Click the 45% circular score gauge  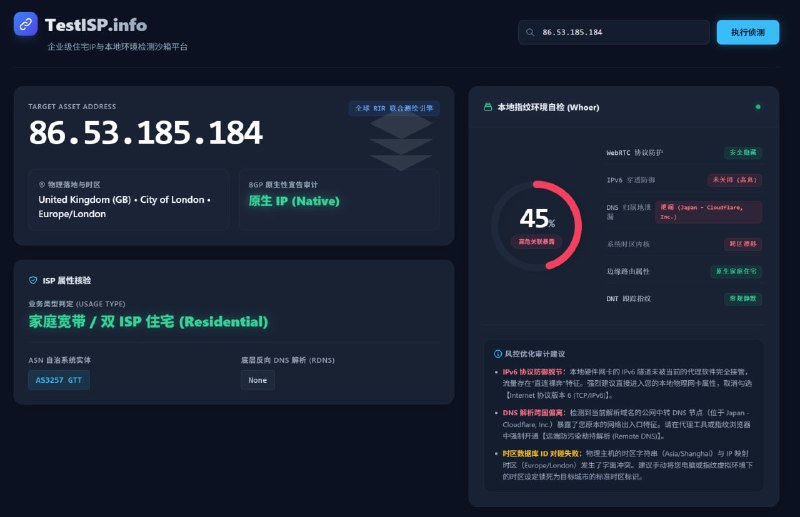tap(536, 225)
